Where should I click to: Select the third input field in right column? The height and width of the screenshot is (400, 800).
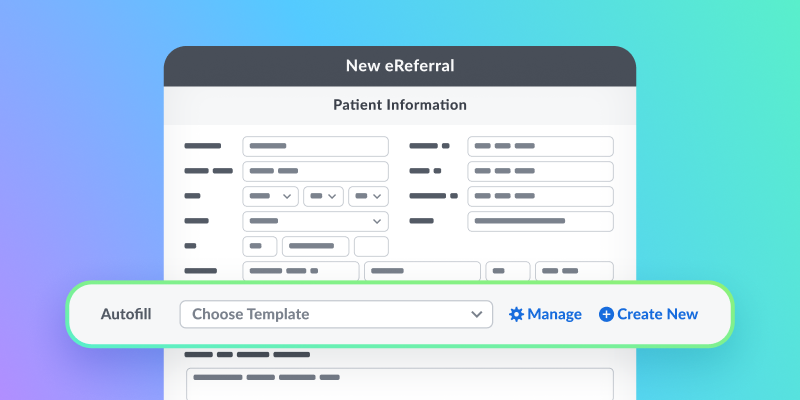pyautogui.click(x=540, y=196)
